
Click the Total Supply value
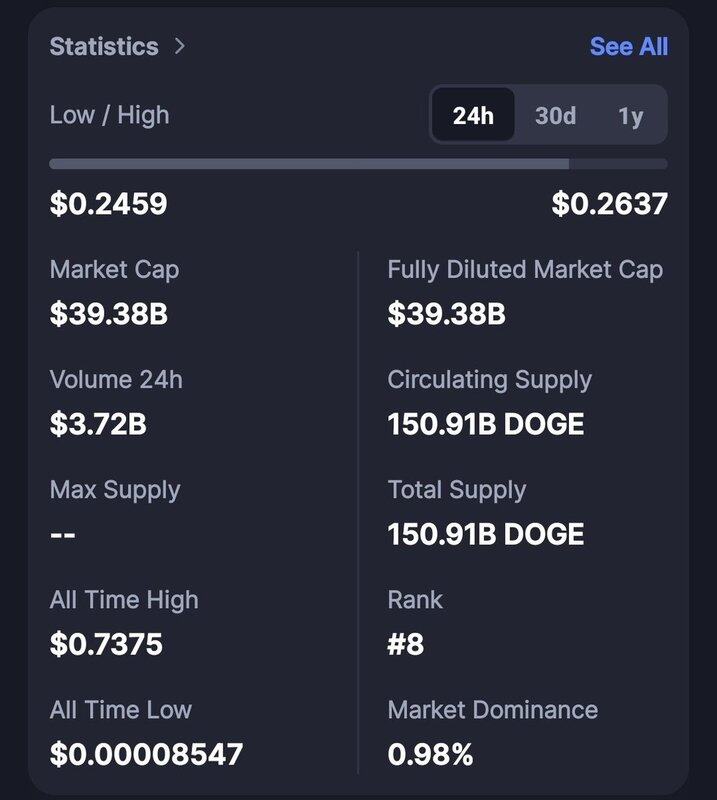tap(486, 534)
